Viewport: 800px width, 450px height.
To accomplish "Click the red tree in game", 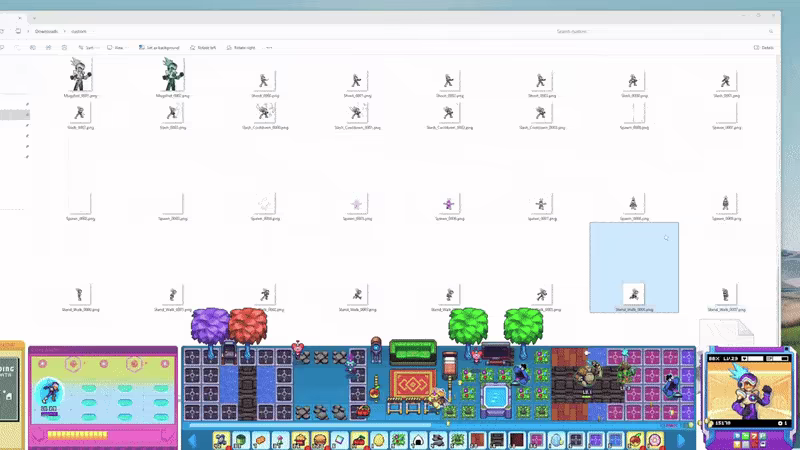I will [x=248, y=327].
